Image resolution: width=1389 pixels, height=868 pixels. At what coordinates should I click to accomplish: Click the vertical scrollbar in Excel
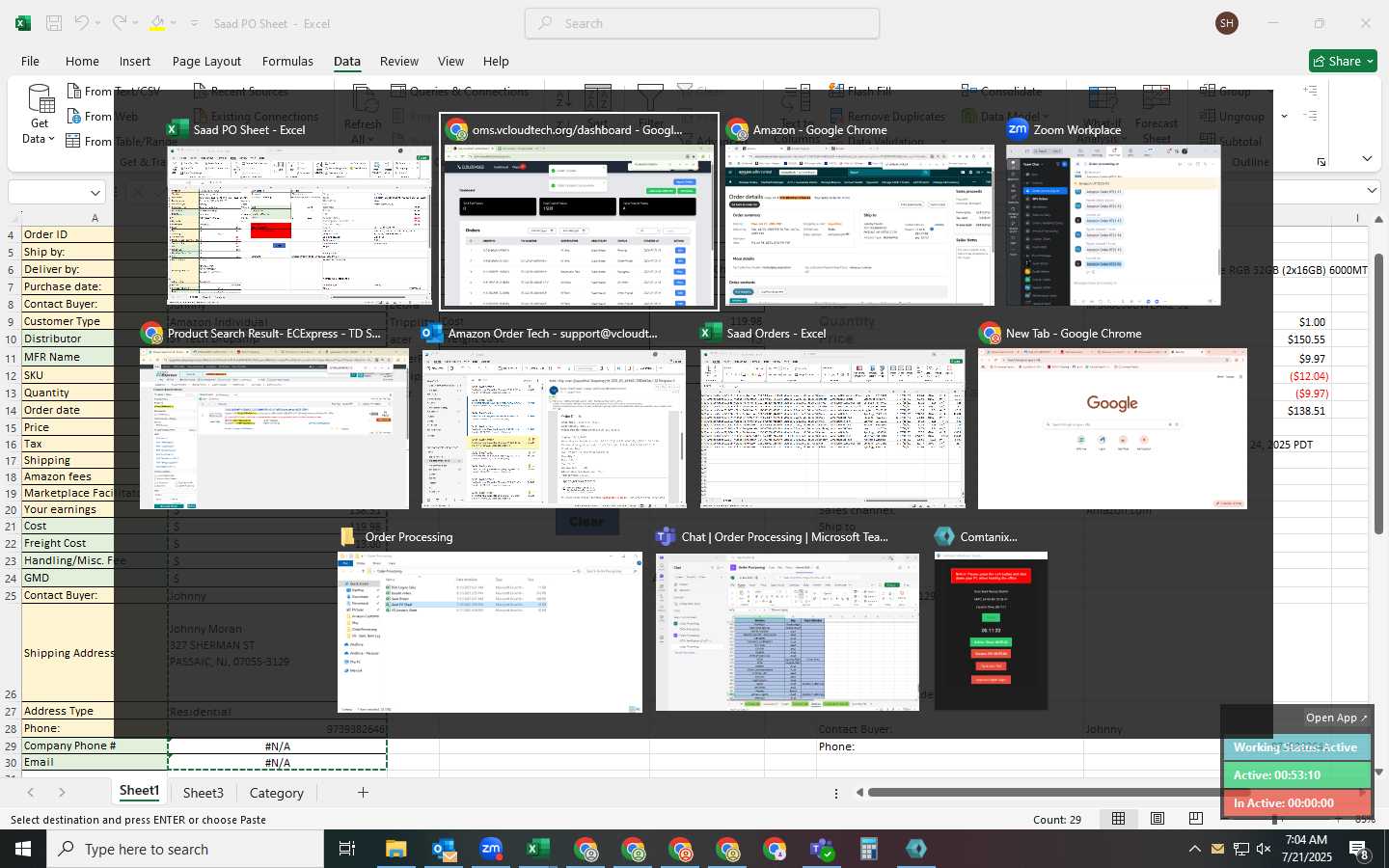pyautogui.click(x=1378, y=393)
